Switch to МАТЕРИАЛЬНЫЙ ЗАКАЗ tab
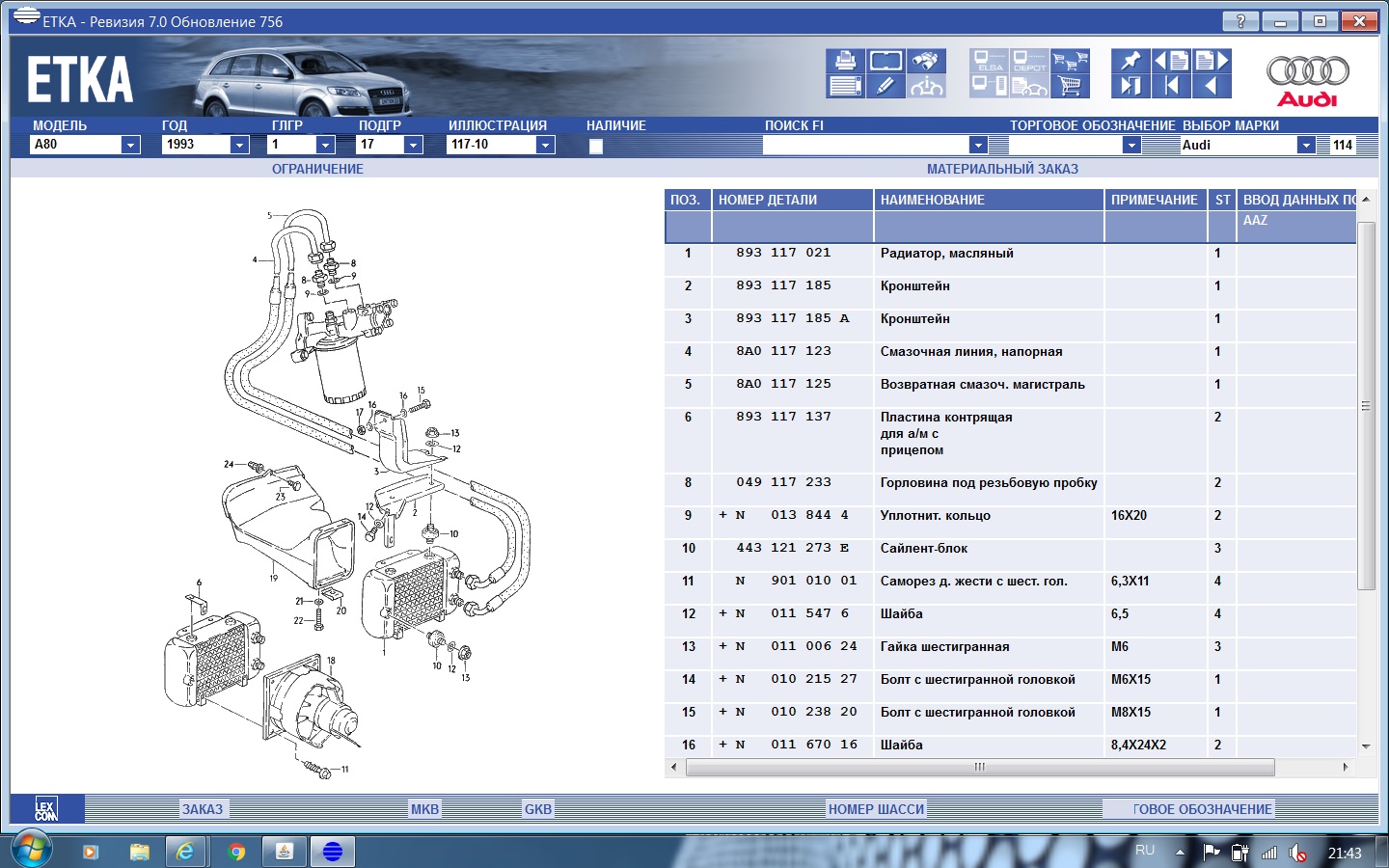This screenshot has height=868, width=1389. coord(1002,169)
